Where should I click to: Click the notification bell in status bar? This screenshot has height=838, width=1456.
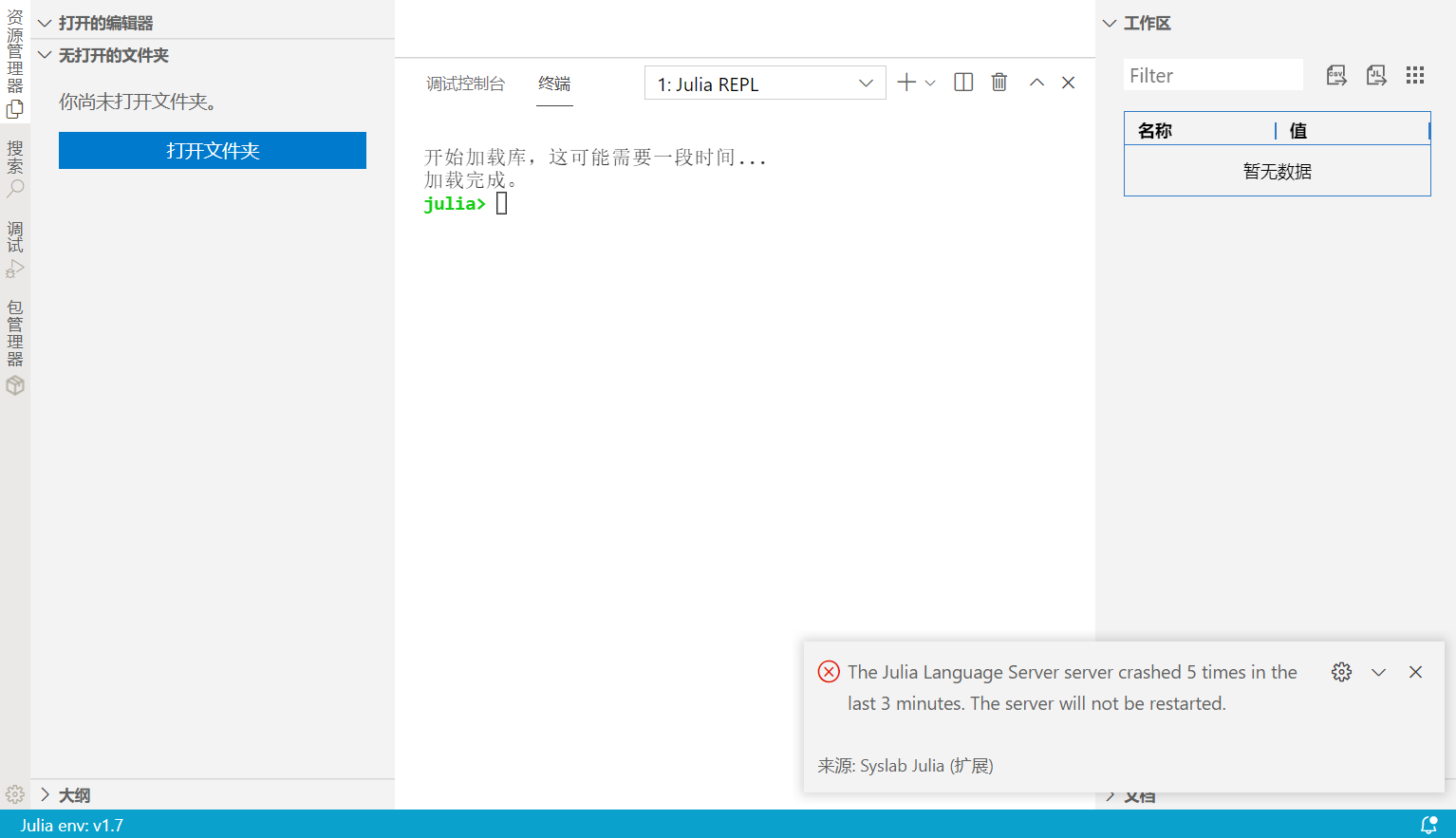(x=1428, y=825)
